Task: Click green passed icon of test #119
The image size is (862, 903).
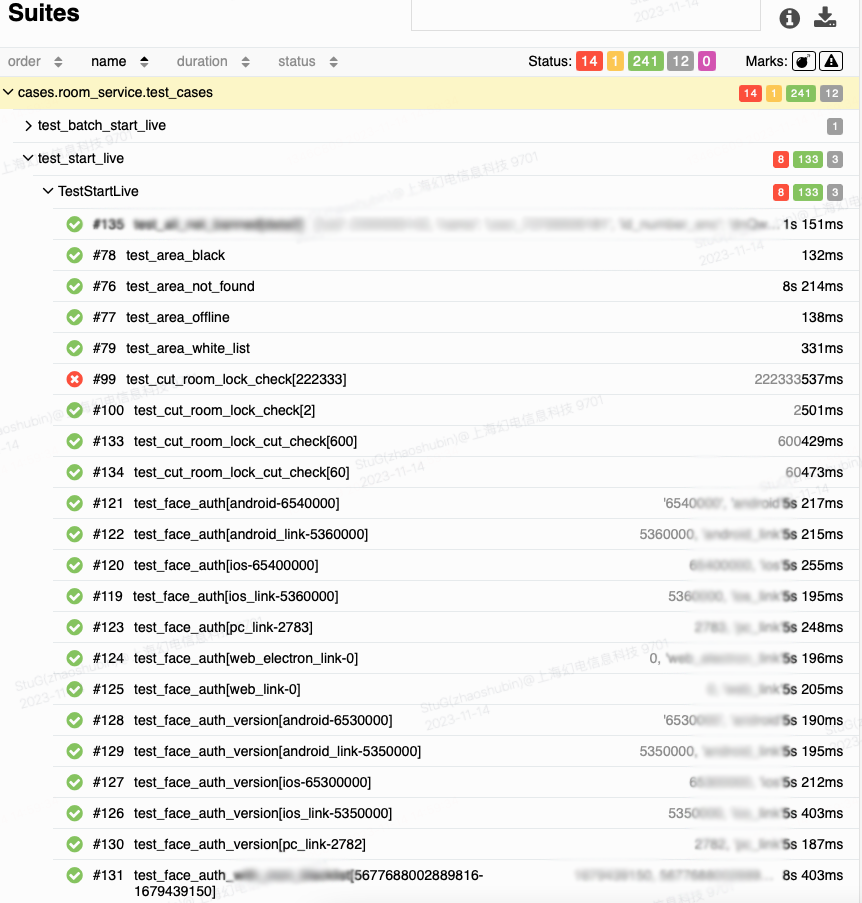Action: point(74,597)
